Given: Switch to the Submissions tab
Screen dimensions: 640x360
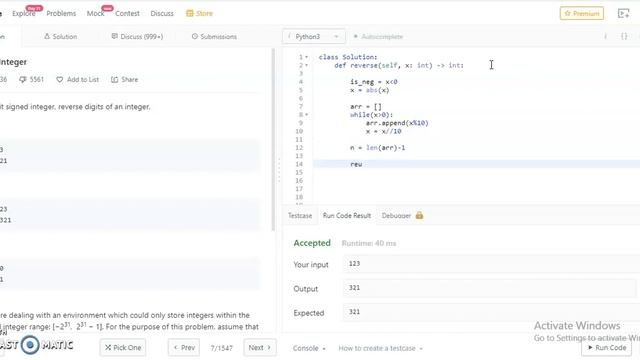Looking at the screenshot, I should 214,36.
